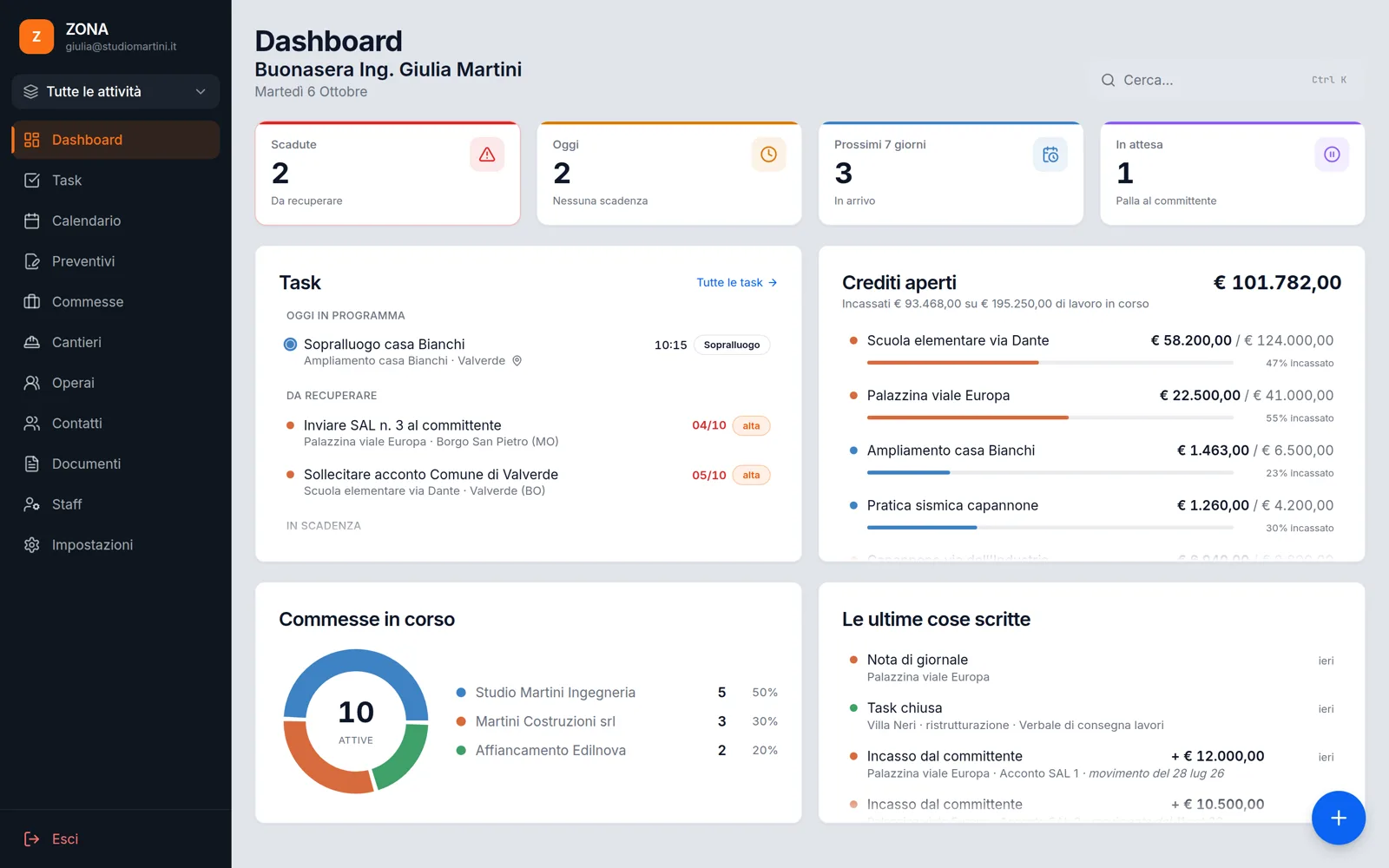Click the Documenti file icon

32,464
